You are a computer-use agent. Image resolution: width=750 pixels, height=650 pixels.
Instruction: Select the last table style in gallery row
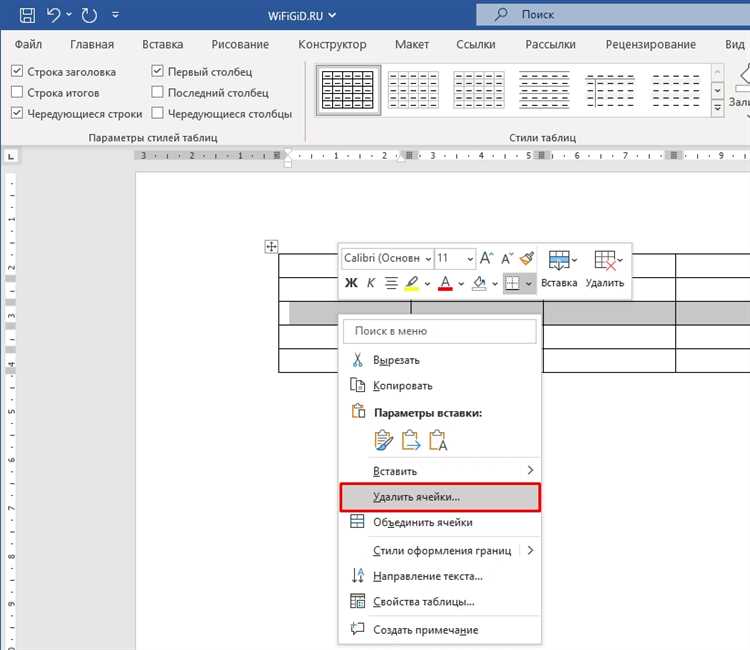[676, 90]
